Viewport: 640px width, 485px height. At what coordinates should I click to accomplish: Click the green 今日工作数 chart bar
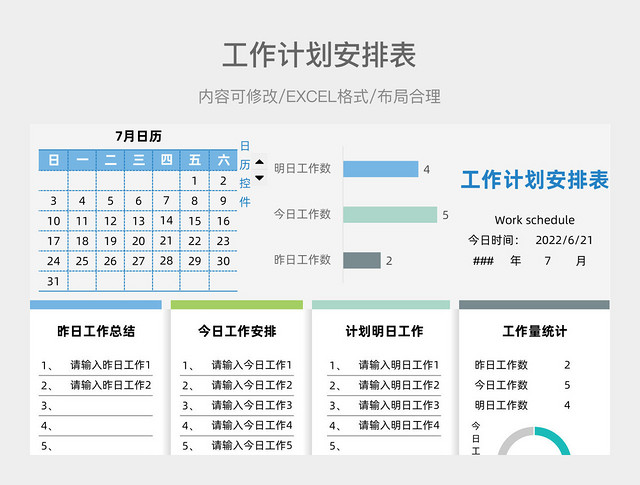[390, 215]
